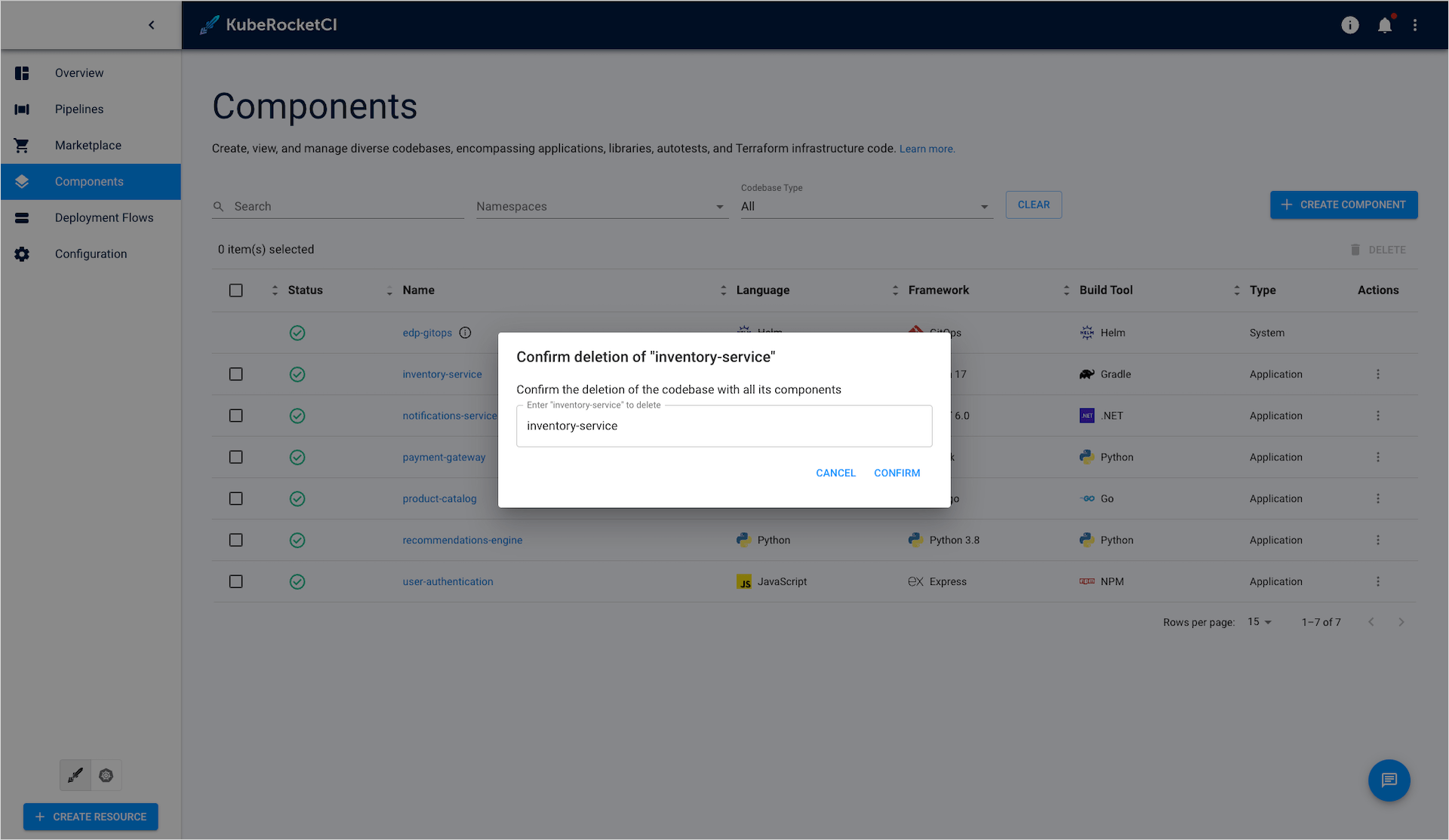Open the Learn more link
Screen dimensions: 1449x840
pyautogui.click(x=926, y=149)
